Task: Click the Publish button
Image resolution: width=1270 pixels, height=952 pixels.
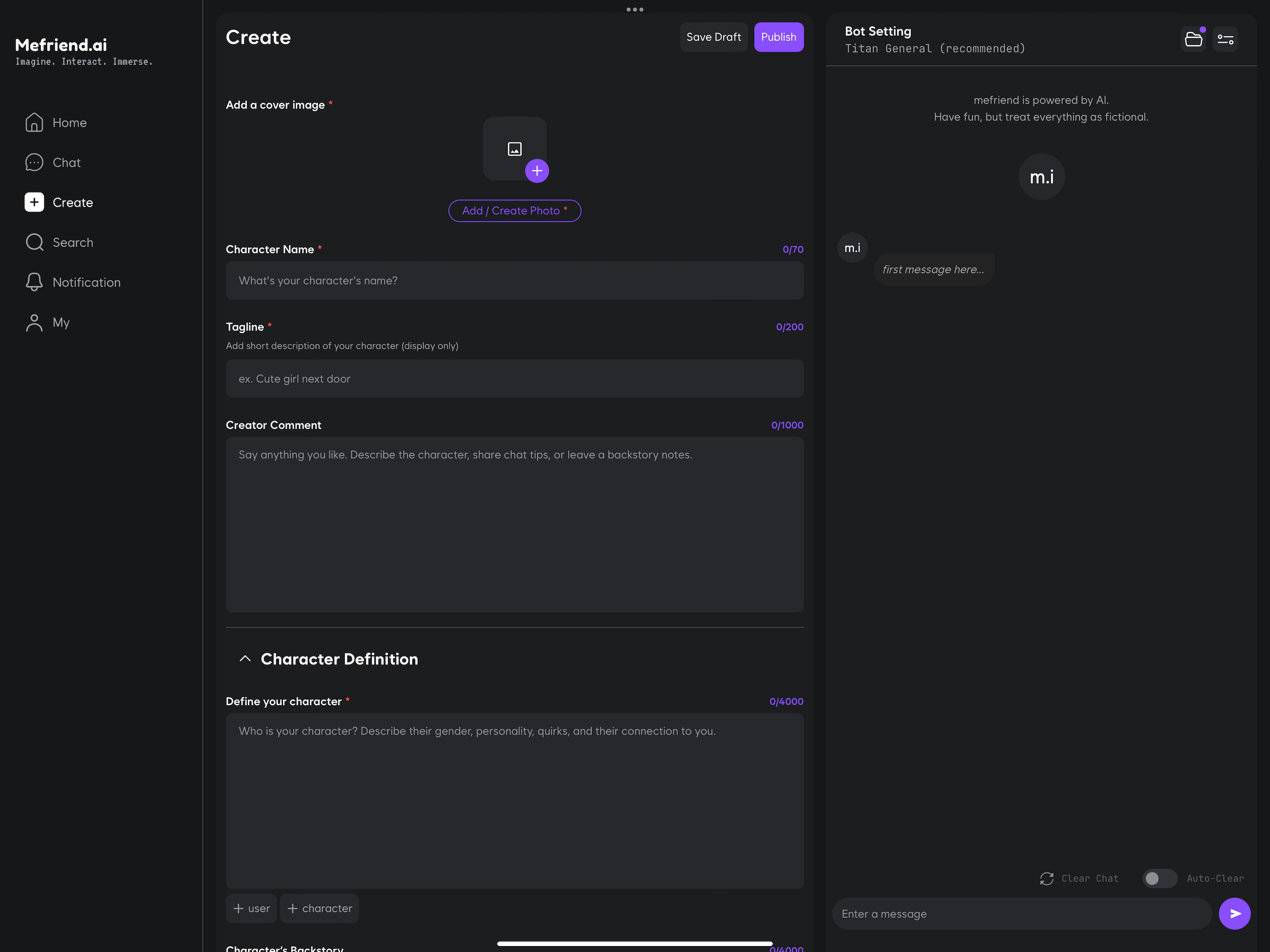Action: [x=779, y=37]
